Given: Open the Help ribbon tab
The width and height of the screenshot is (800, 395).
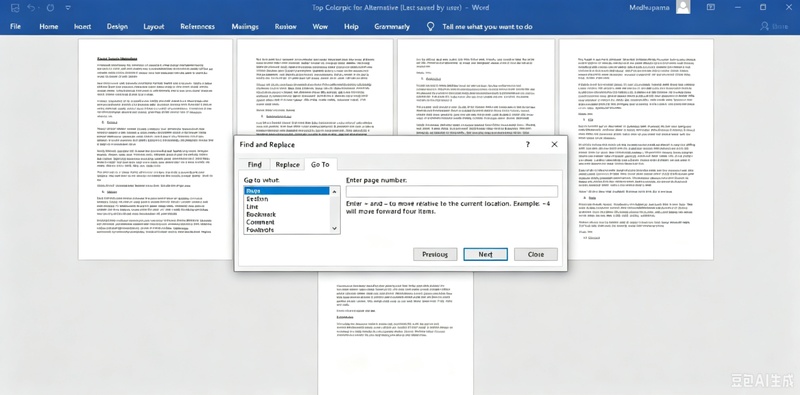Looking at the screenshot, I should 352,27.
